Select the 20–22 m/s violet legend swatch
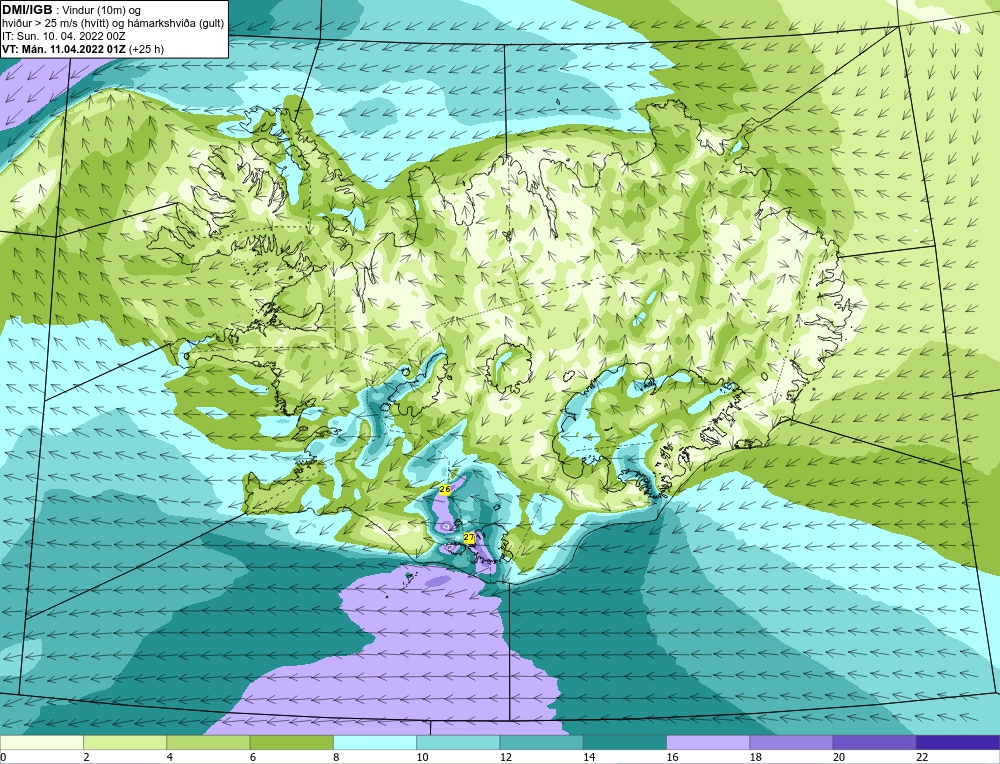The image size is (1000, 764). pos(875,743)
